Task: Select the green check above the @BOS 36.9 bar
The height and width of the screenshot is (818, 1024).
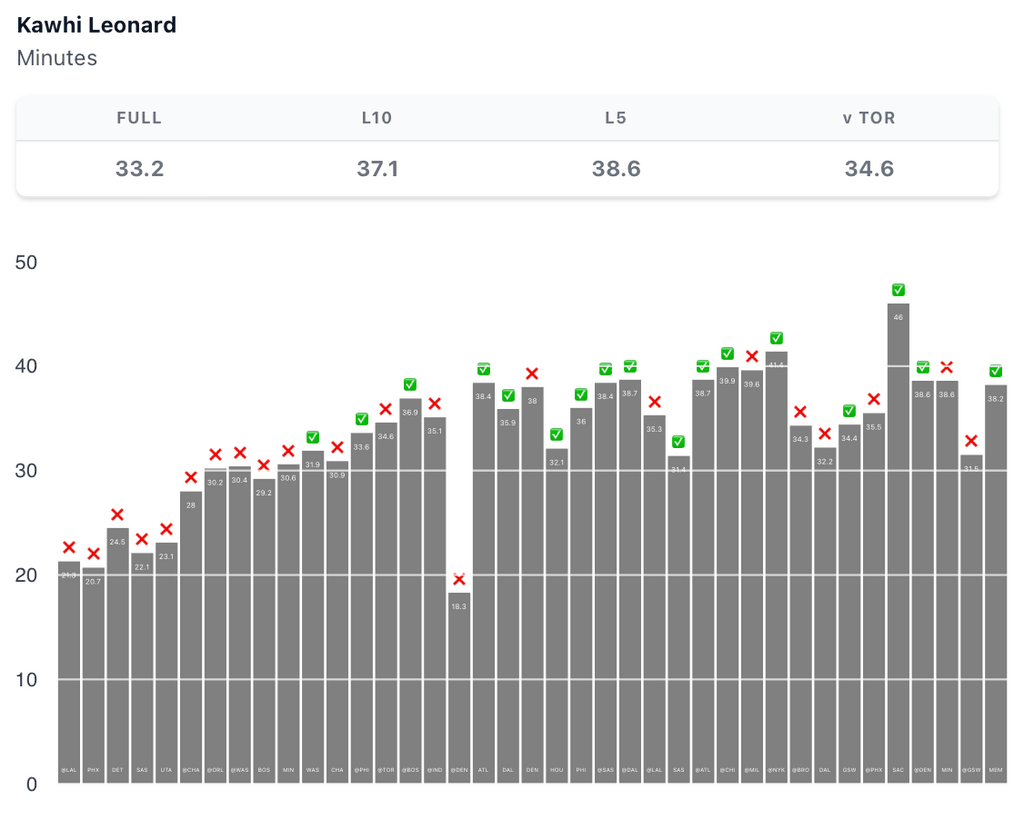Action: pos(410,385)
